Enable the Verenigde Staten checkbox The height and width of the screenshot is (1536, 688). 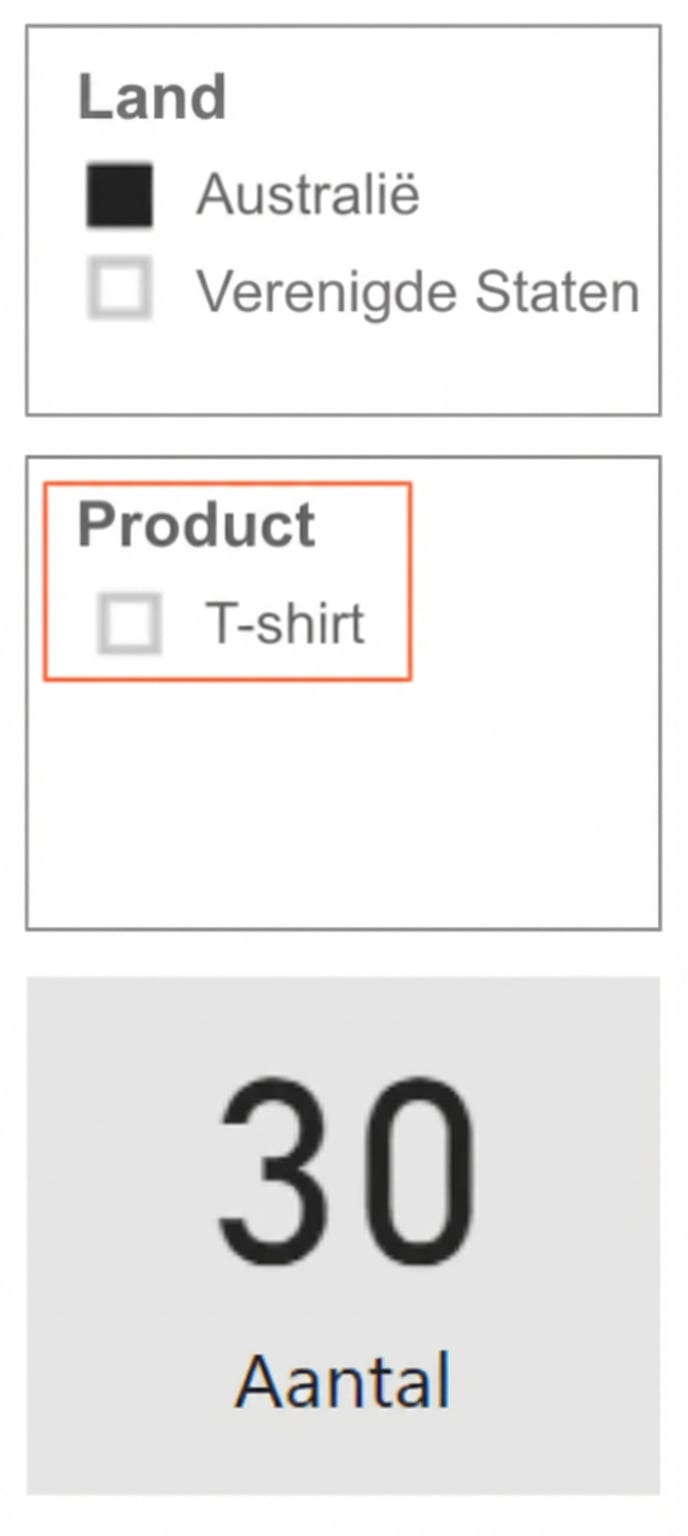120,288
